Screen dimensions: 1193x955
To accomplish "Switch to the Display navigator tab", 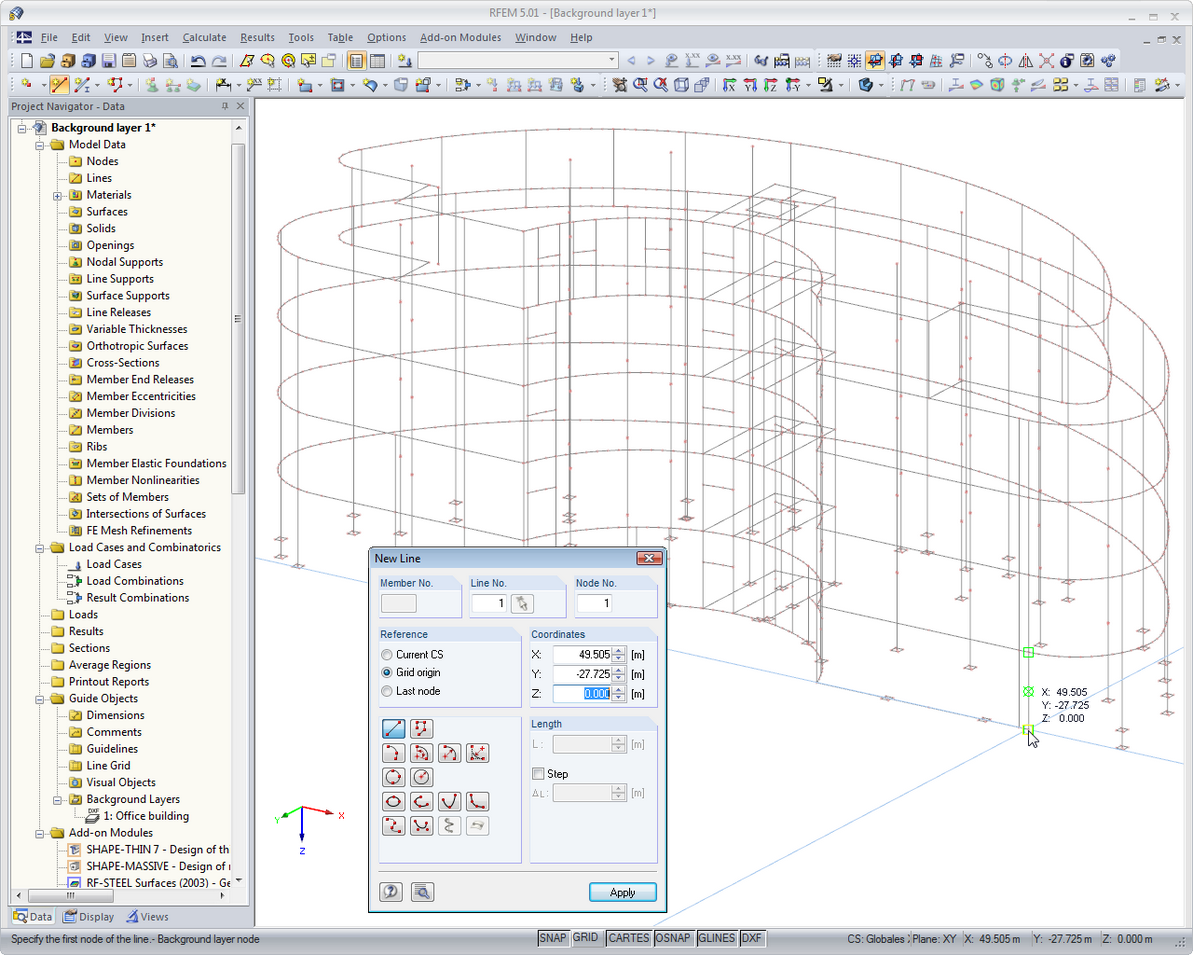I will 88,916.
